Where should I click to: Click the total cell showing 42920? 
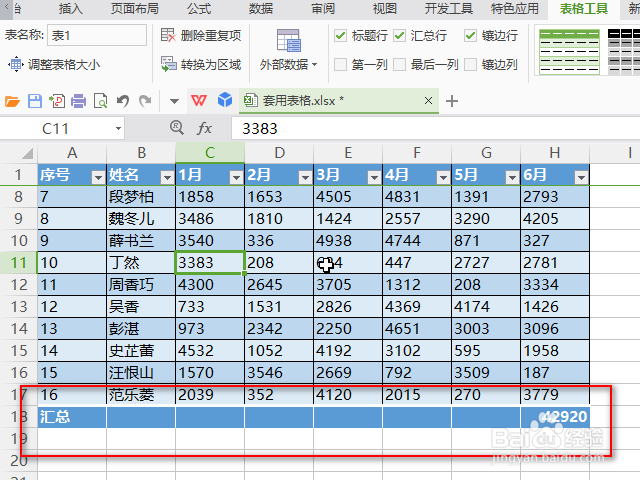tap(555, 417)
